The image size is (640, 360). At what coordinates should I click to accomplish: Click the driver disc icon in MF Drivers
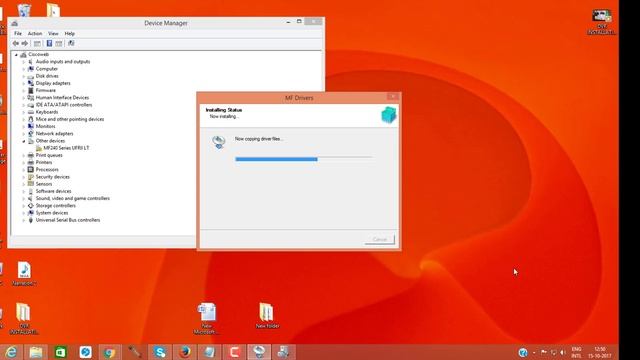click(219, 142)
